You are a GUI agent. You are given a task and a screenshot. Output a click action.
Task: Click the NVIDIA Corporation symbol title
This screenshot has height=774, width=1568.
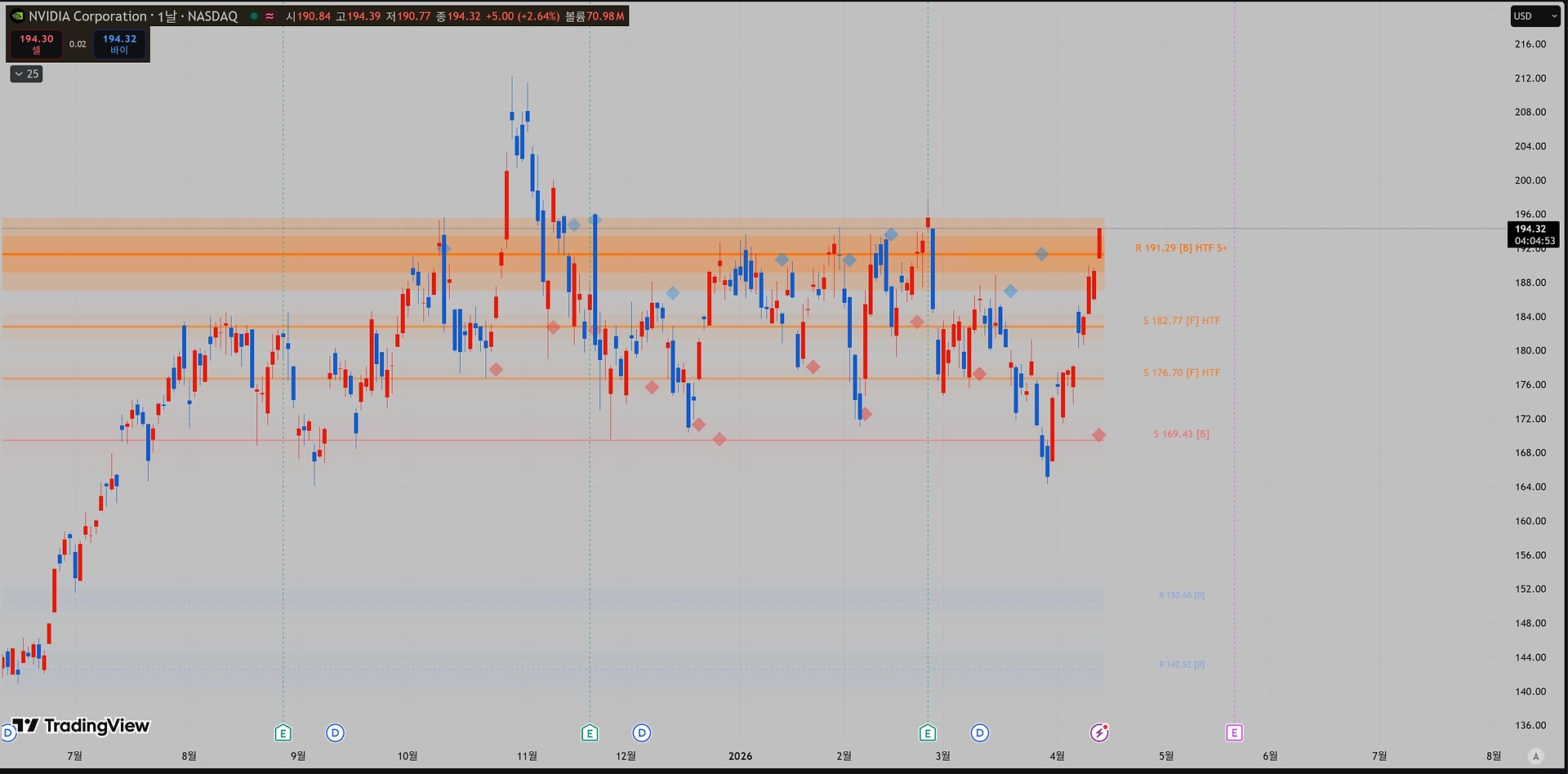click(88, 16)
